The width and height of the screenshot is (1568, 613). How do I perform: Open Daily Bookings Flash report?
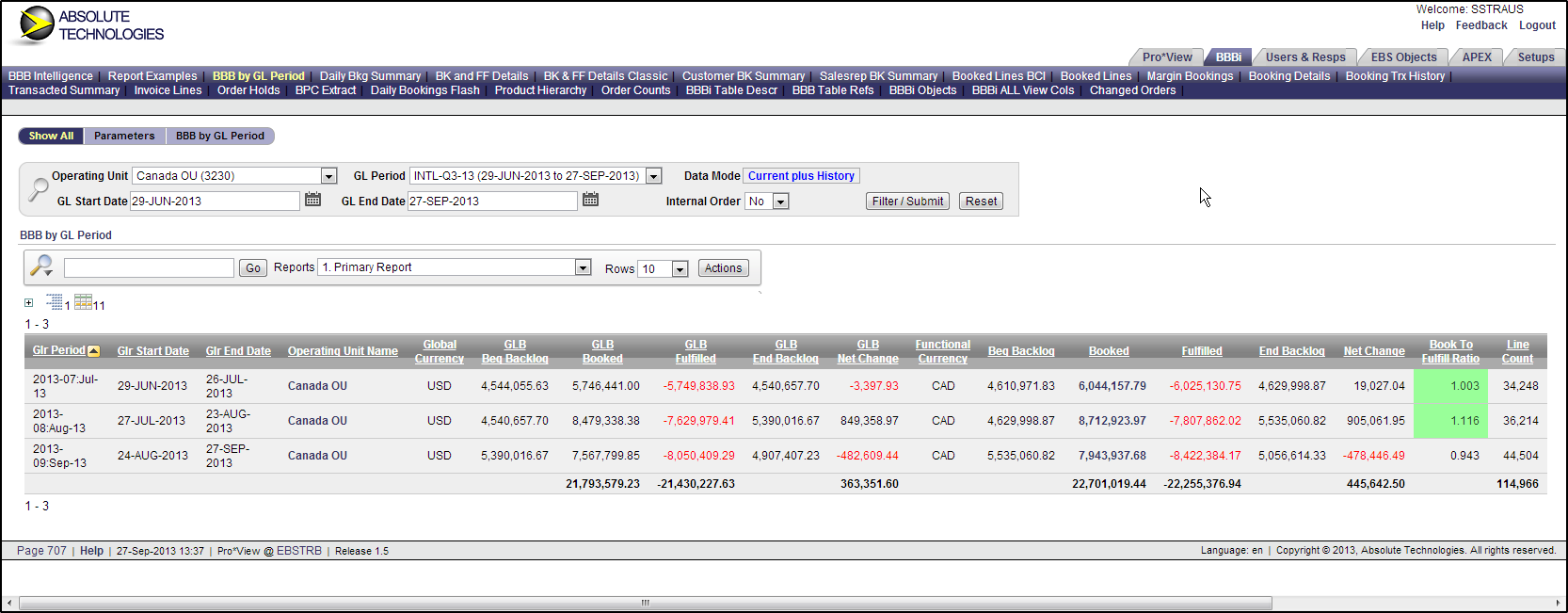[x=424, y=90]
